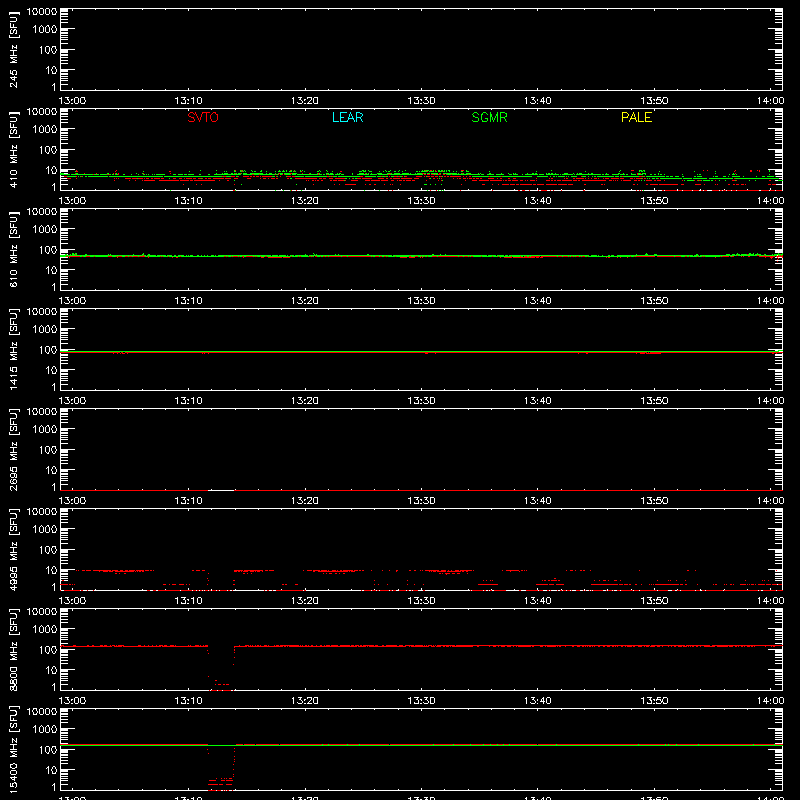800x800 pixels.
Task: Click the red SVTO station label
Action: click(203, 117)
